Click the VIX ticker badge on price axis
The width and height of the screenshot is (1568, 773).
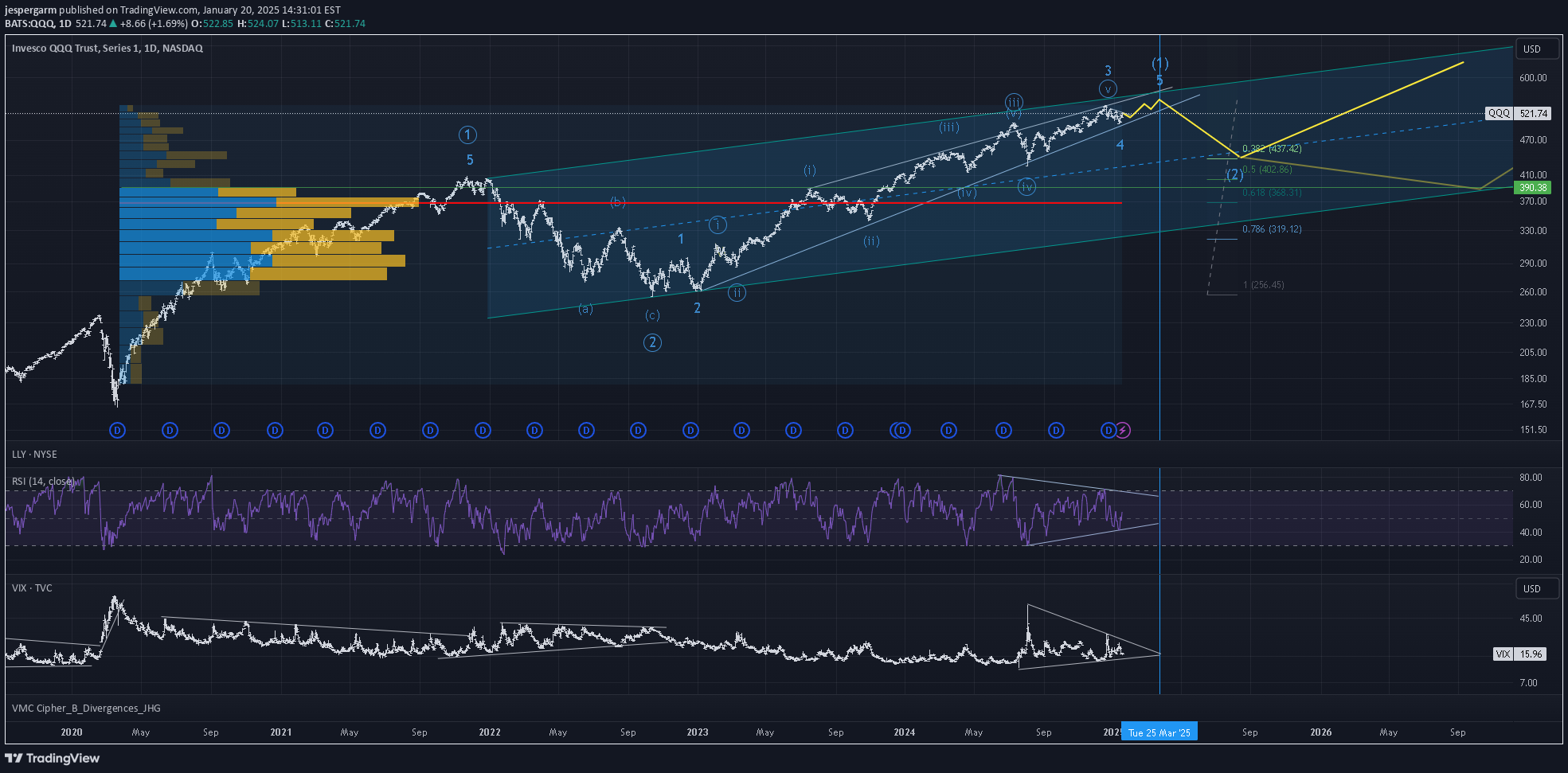[x=1503, y=654]
